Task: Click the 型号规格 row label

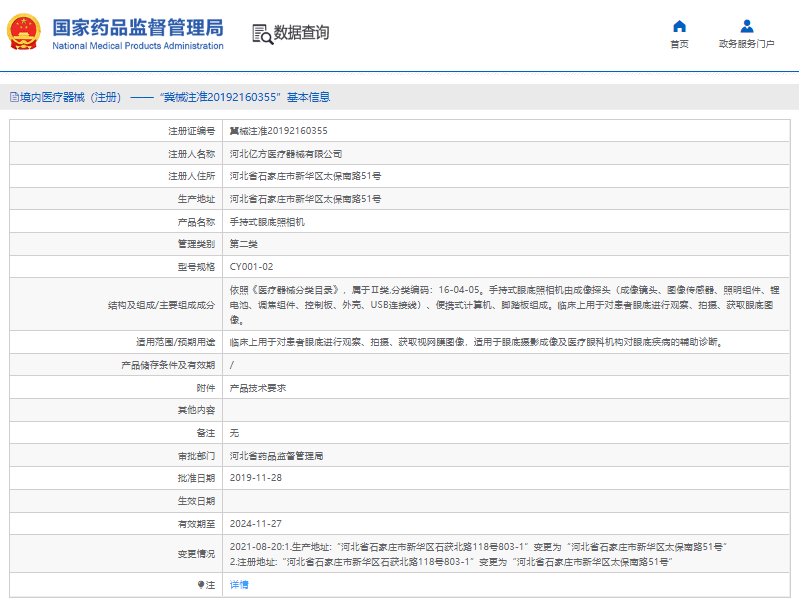Action: 196,267
